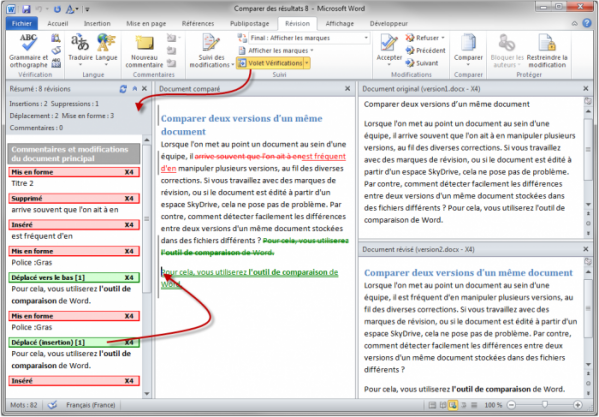Click the previous comment icon in Commentaires group
Viewport: 599px width, 417px height.
172,50
